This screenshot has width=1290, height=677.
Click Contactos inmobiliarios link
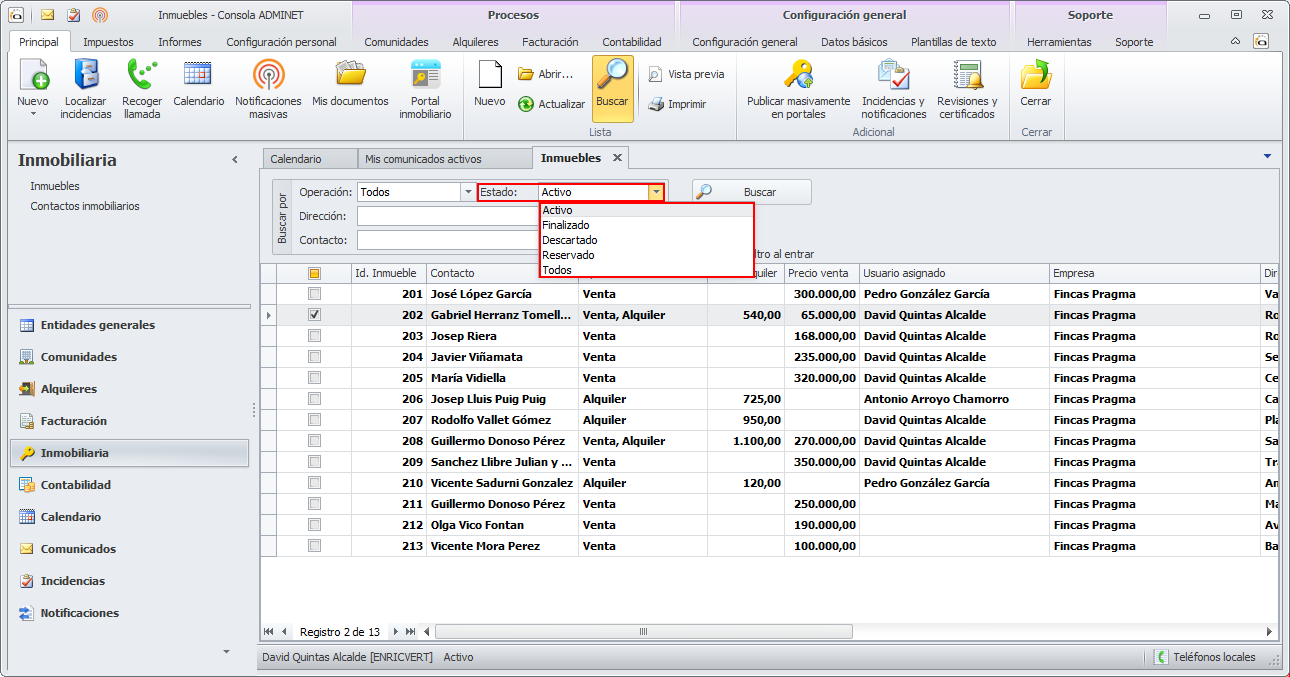pyautogui.click(x=85, y=206)
